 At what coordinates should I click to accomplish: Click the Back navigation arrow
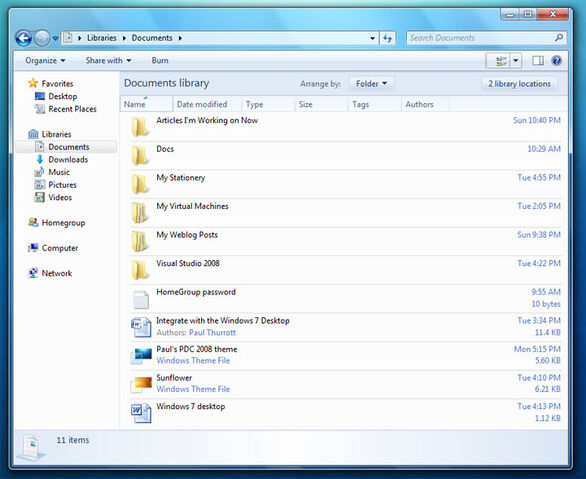point(24,38)
